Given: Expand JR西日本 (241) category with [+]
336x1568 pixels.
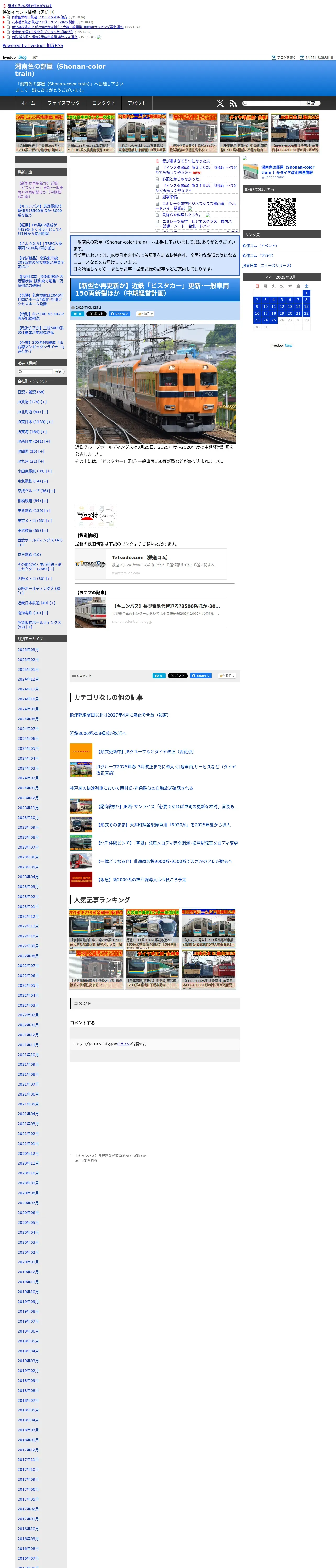Looking at the screenshot, I should coord(48,441).
